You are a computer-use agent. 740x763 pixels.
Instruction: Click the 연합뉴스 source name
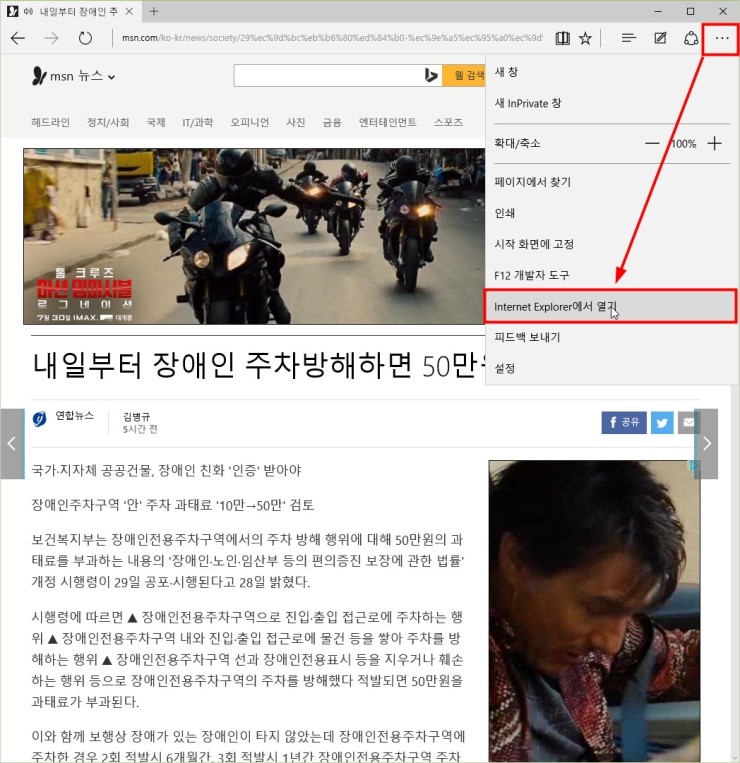tap(74, 415)
